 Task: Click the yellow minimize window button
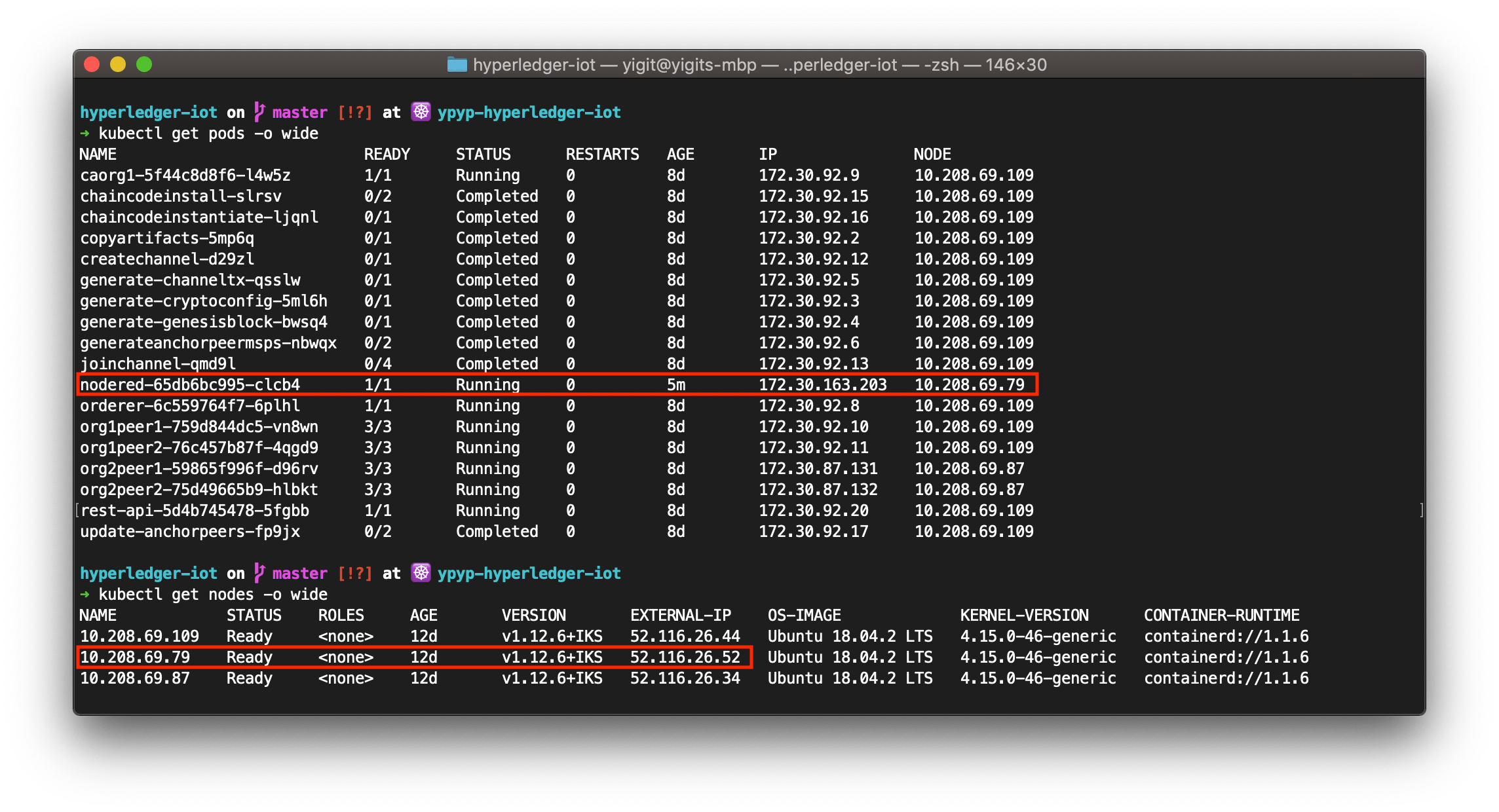tap(118, 64)
